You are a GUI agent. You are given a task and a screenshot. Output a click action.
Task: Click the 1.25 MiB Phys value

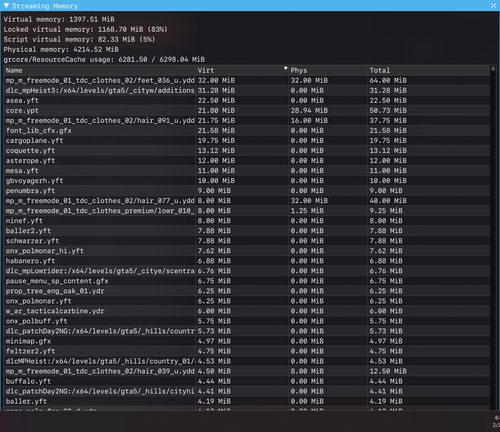pos(307,211)
